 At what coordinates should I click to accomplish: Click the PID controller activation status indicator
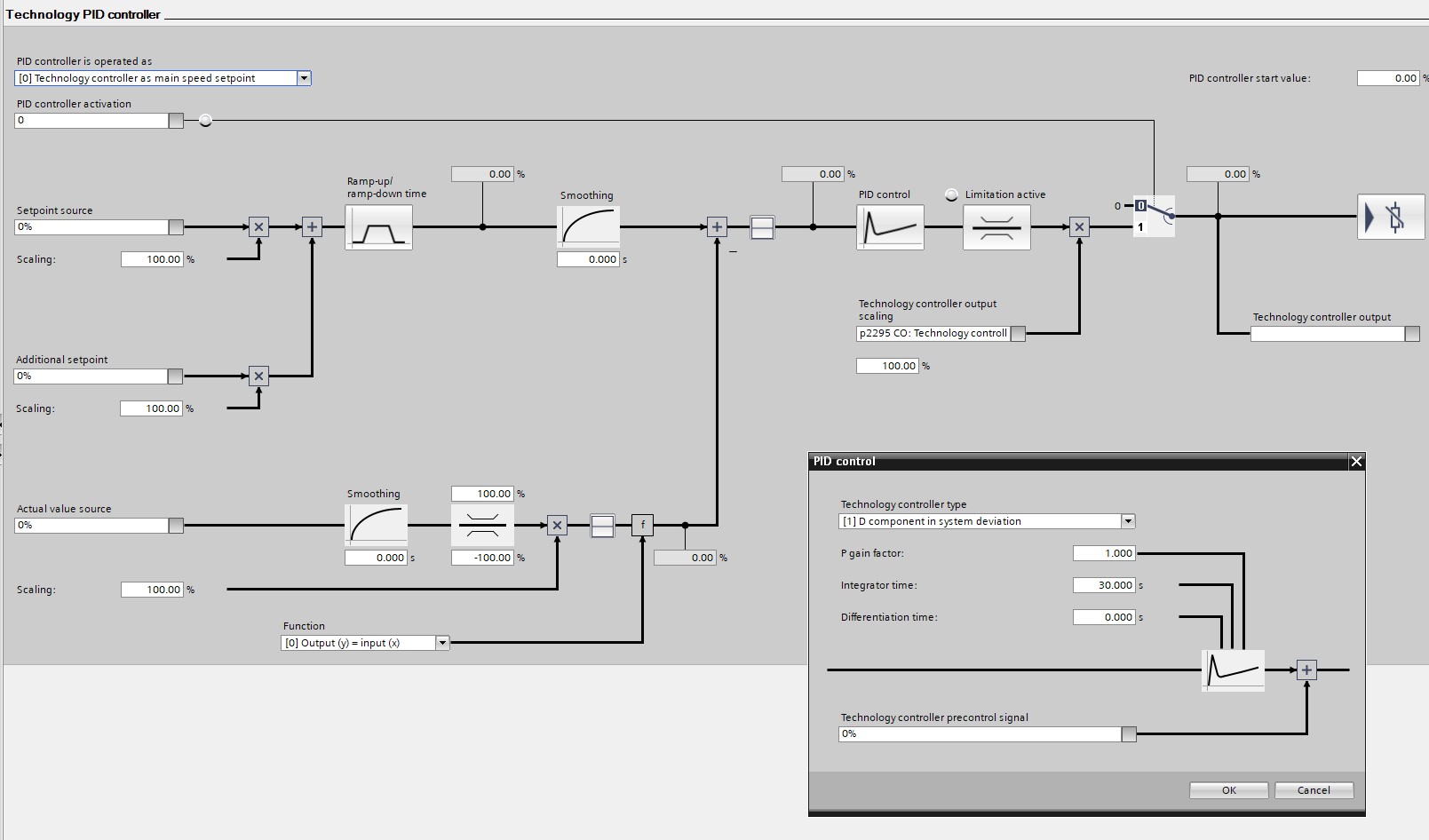click(x=205, y=121)
